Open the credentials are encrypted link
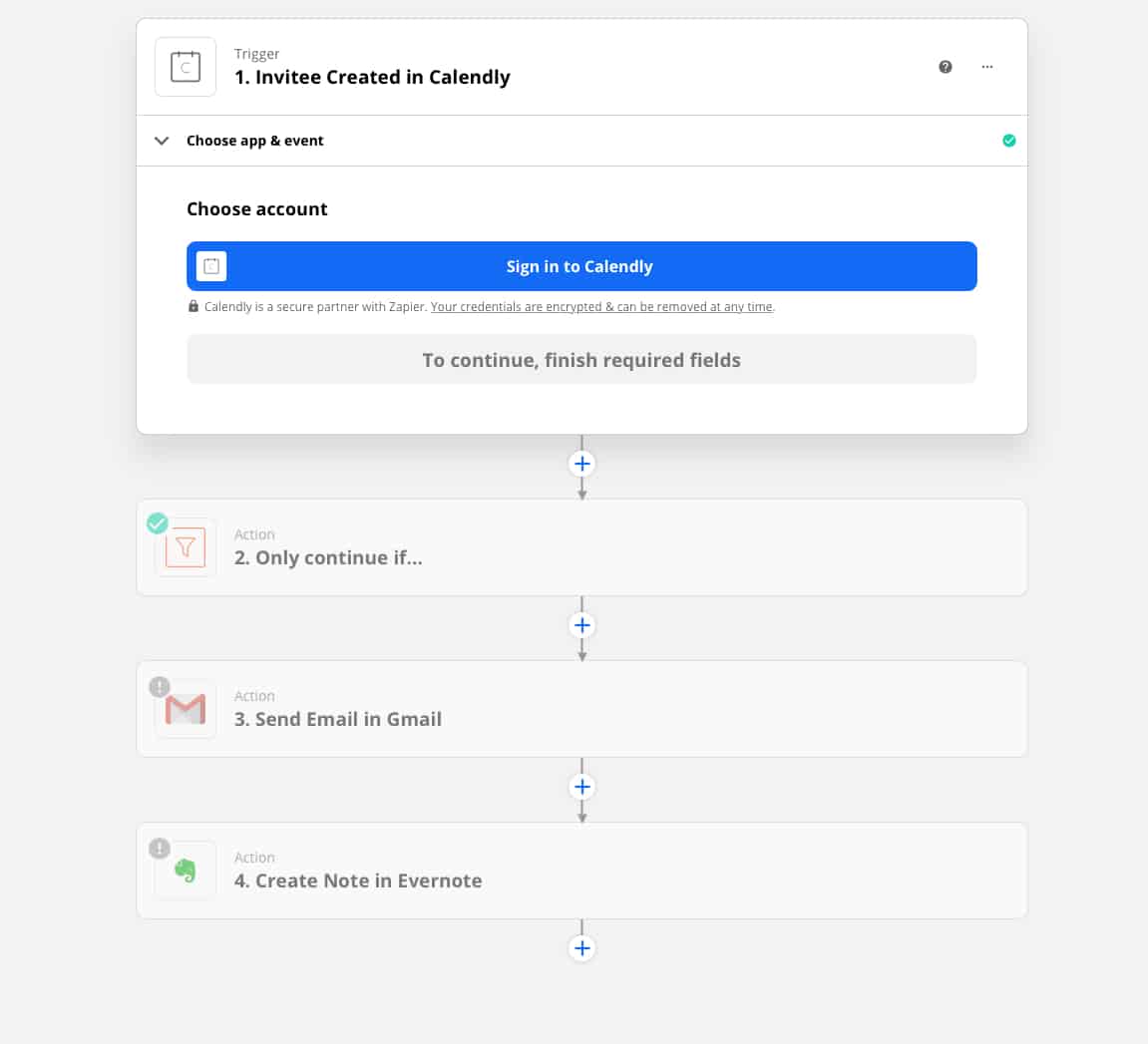This screenshot has width=1148, height=1044. (x=601, y=307)
